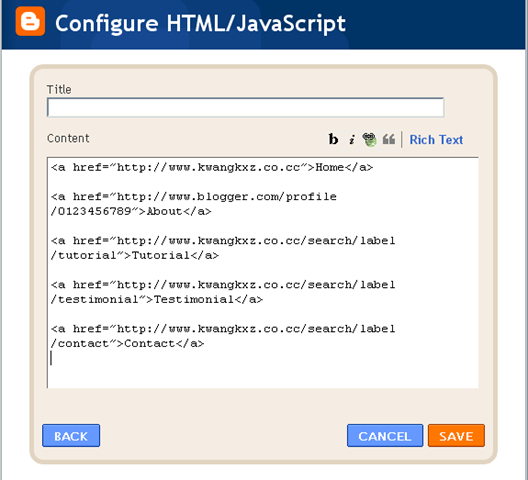Toggle bold formatting button
Viewport: 528px width, 480px height.
point(333,139)
